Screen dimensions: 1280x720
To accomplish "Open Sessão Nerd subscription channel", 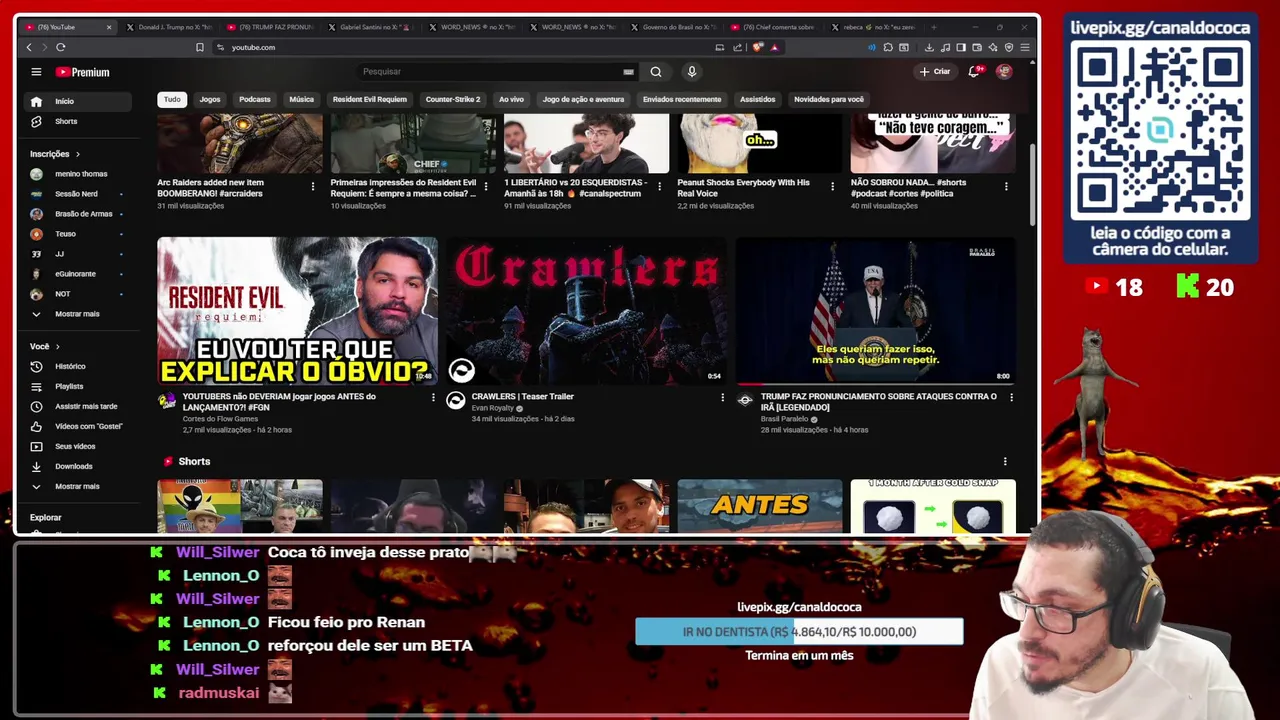I will click(79, 194).
